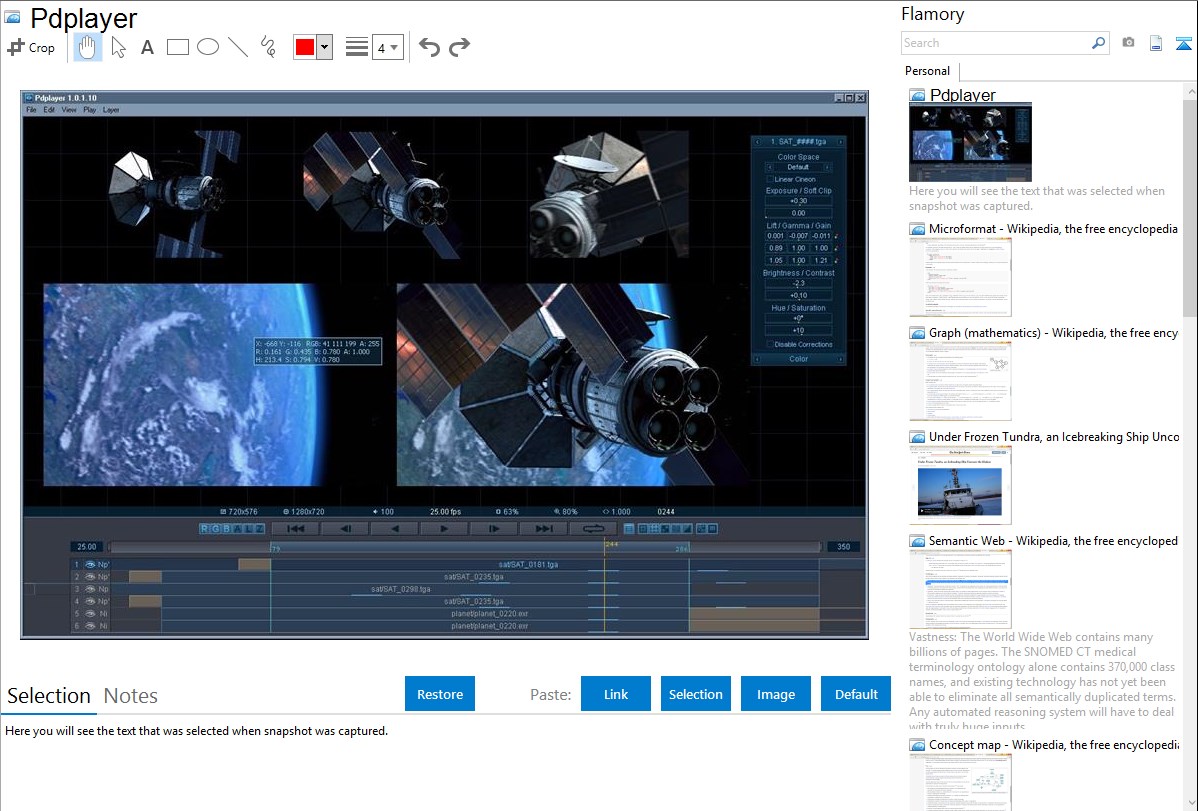Select the freehand scribble tool

[267, 47]
